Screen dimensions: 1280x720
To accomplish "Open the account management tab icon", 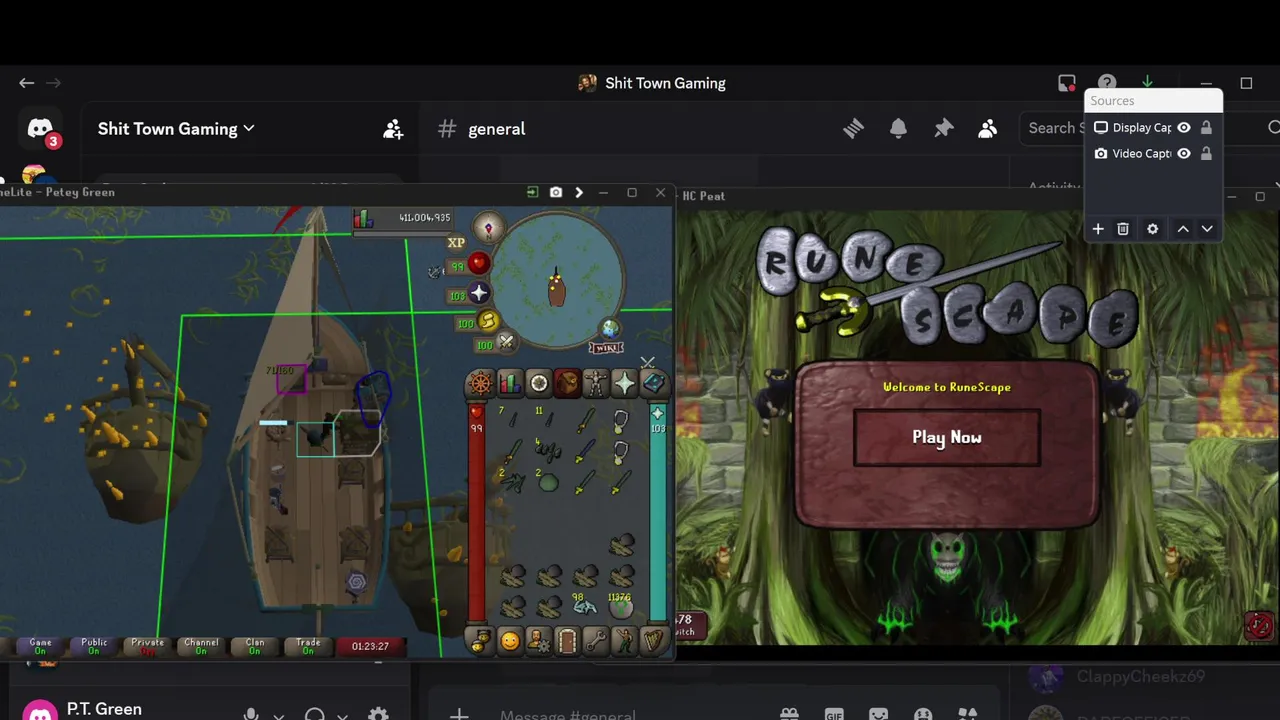I will pos(538,641).
